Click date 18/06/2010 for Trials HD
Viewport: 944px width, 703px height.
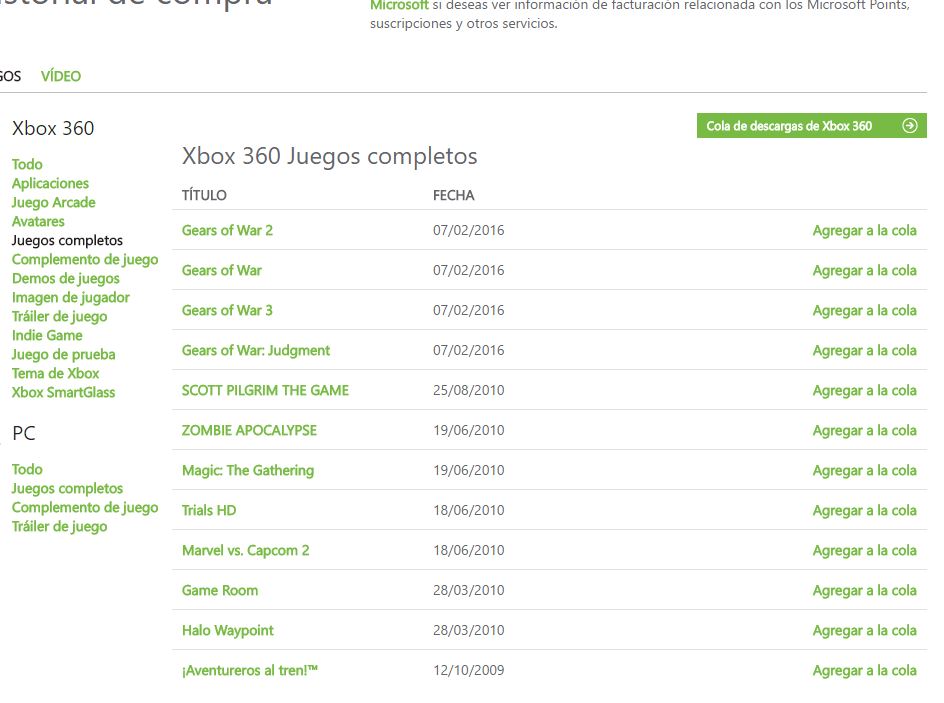(x=468, y=510)
